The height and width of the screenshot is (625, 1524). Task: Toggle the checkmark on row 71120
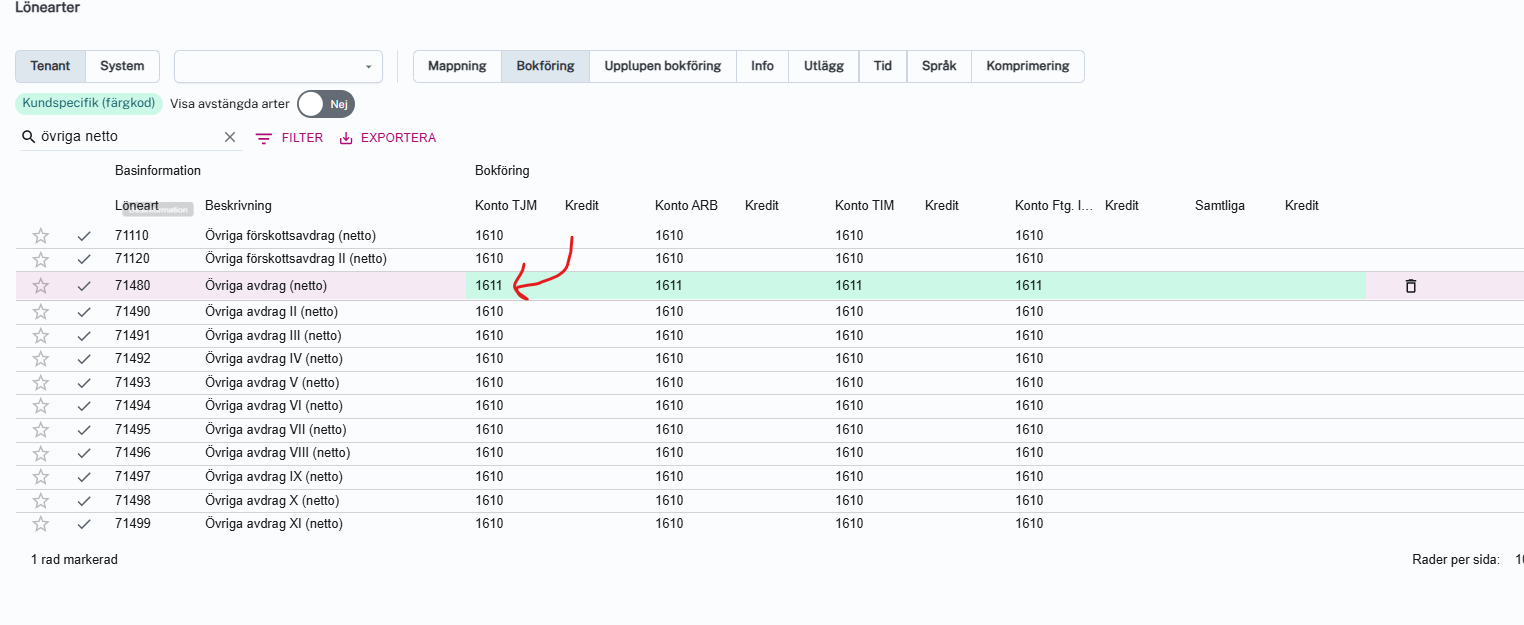[x=84, y=259]
